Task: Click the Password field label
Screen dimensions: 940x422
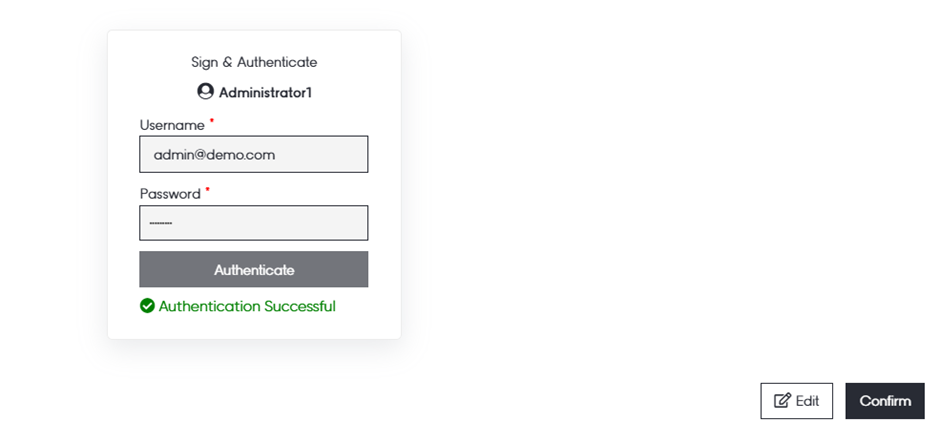Action: pyautogui.click(x=170, y=193)
